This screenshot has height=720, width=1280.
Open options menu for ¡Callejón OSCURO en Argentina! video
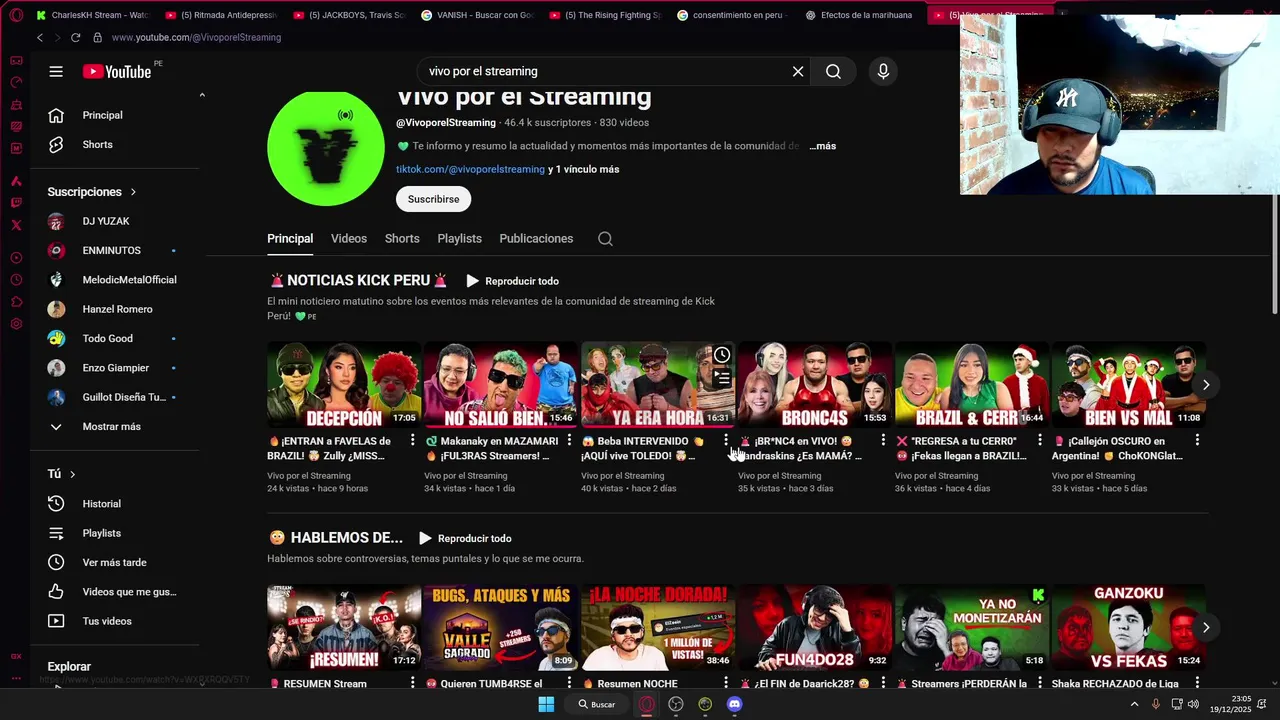pos(1197,440)
